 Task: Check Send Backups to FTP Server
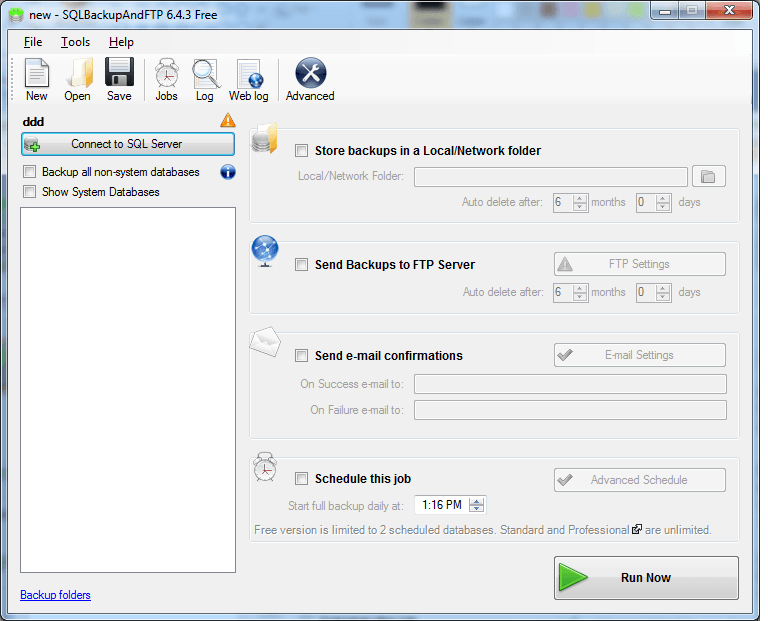pyautogui.click(x=301, y=264)
